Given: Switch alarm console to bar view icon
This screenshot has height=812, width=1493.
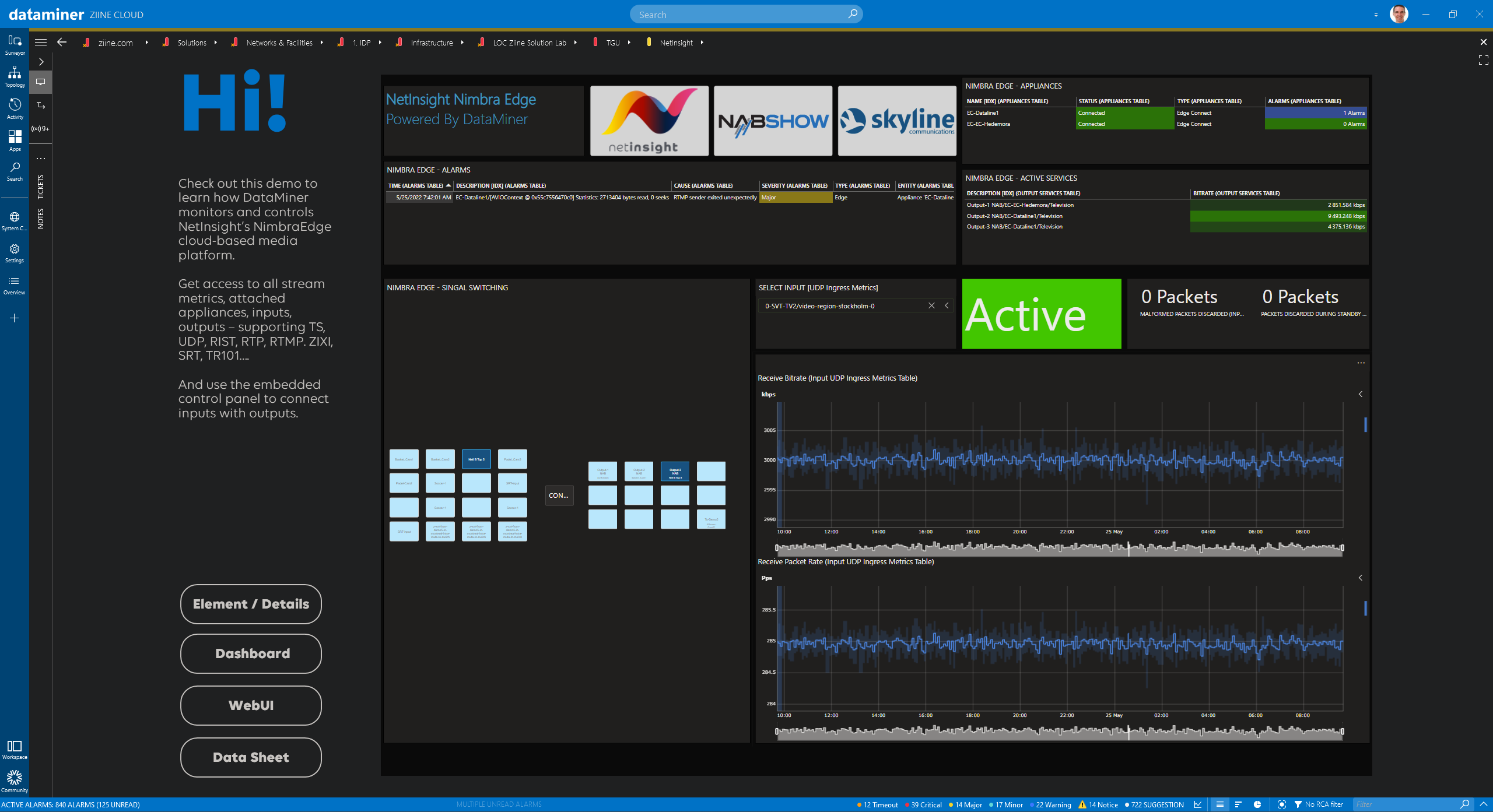Looking at the screenshot, I should [1238, 804].
